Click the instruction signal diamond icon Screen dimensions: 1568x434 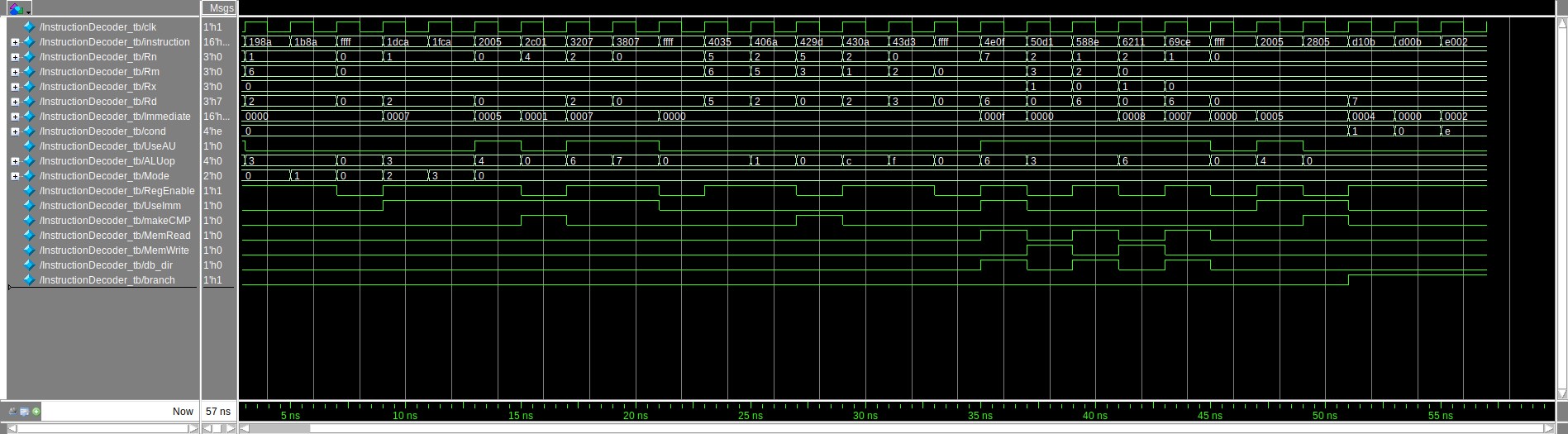click(30, 42)
